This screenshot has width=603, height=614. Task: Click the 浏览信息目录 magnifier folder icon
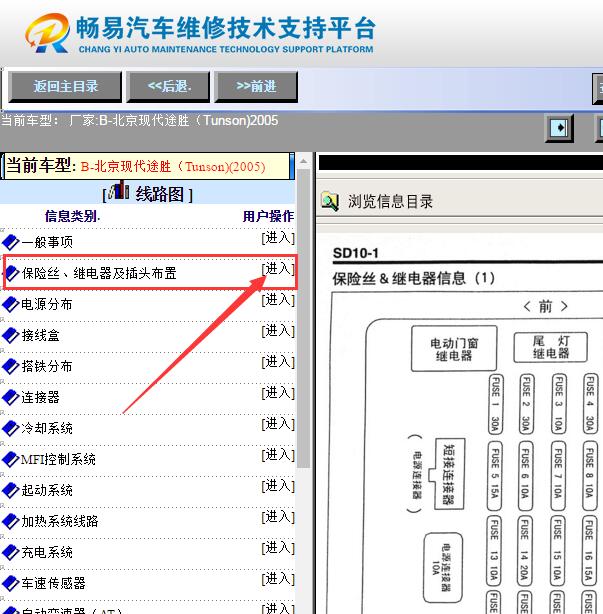click(330, 201)
